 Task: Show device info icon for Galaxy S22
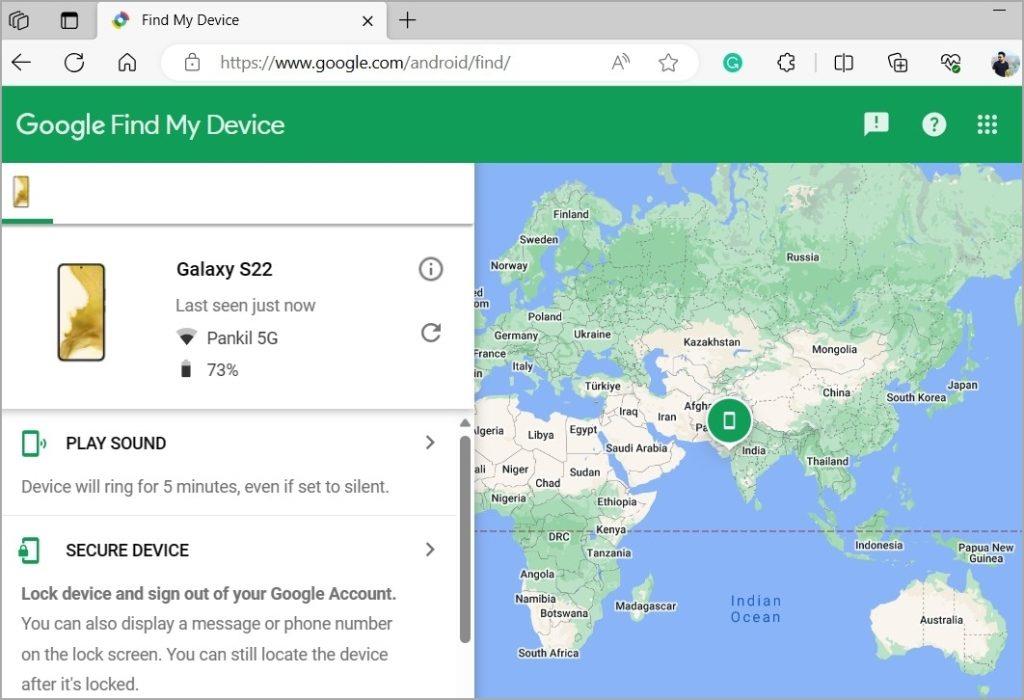tap(430, 268)
